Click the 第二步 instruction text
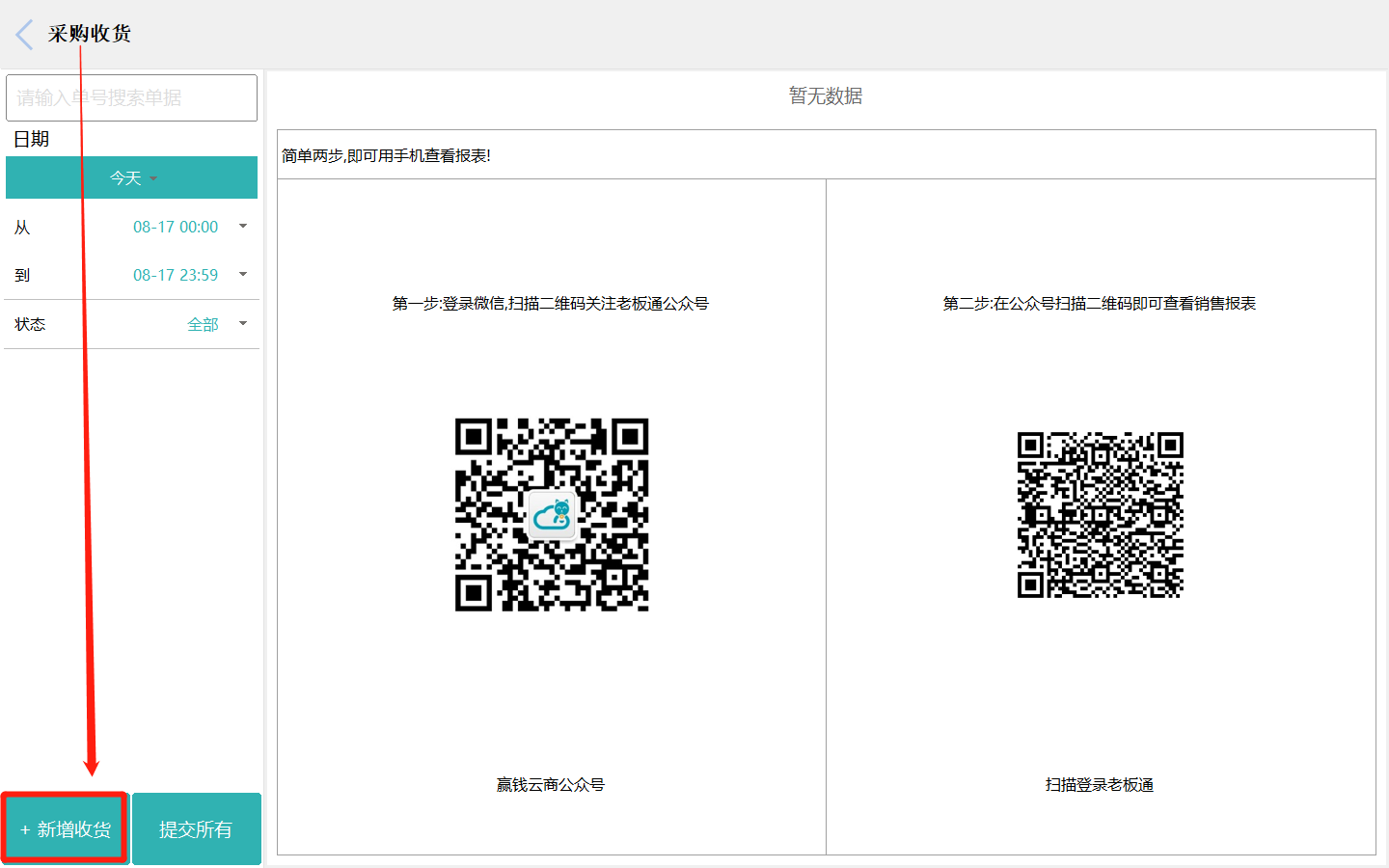1389x868 pixels. 1100,304
